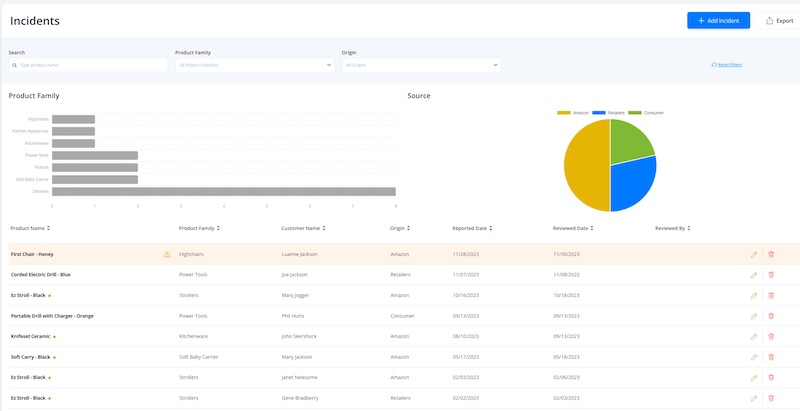Screen dimensions: 800x411
Task: Toggle Amazon series in pie chart legend
Action: (574, 113)
